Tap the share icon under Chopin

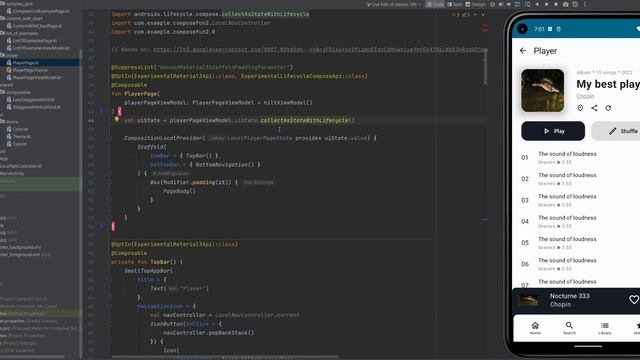point(594,108)
